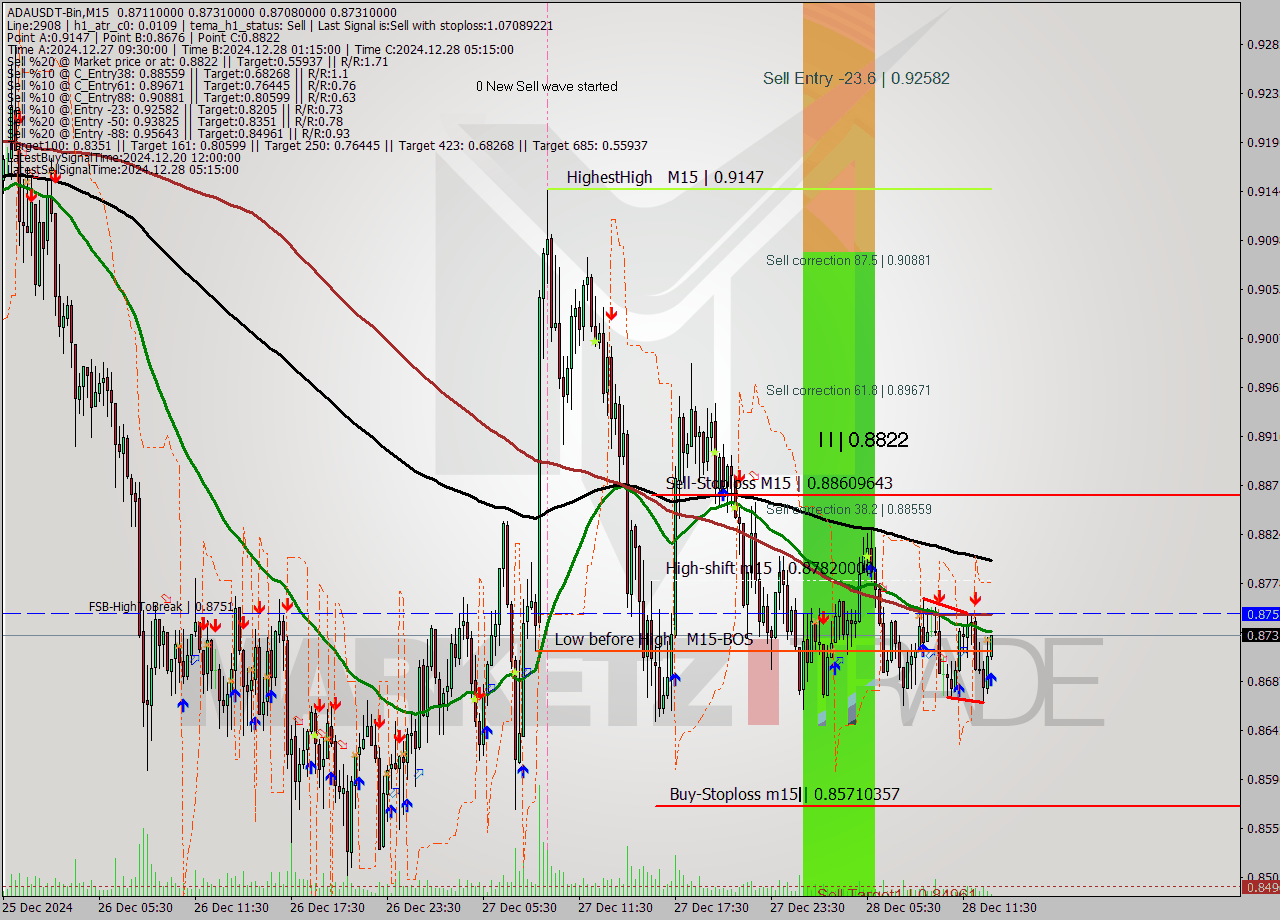Click 'Sell correction 87.5 | 0.90881' label
Screen dimensions: 1280x920
(x=848, y=260)
